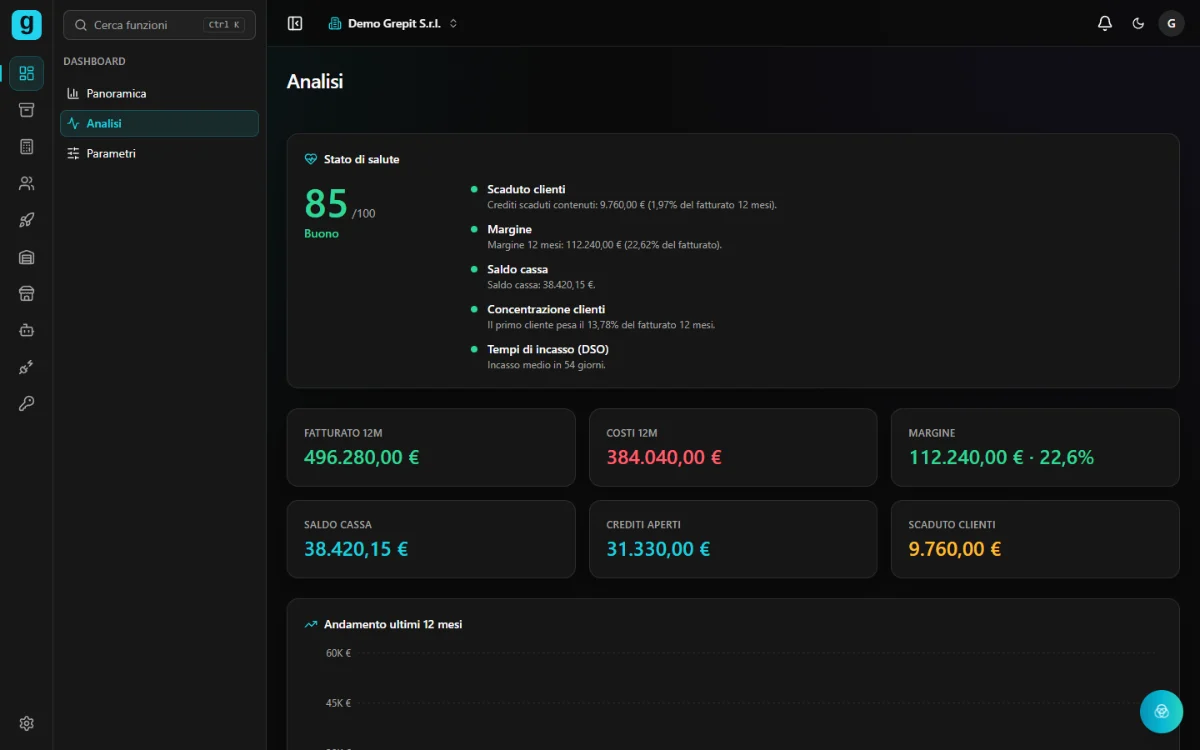Open the robot automation section
Viewport: 1200px width, 750px height.
click(x=26, y=330)
